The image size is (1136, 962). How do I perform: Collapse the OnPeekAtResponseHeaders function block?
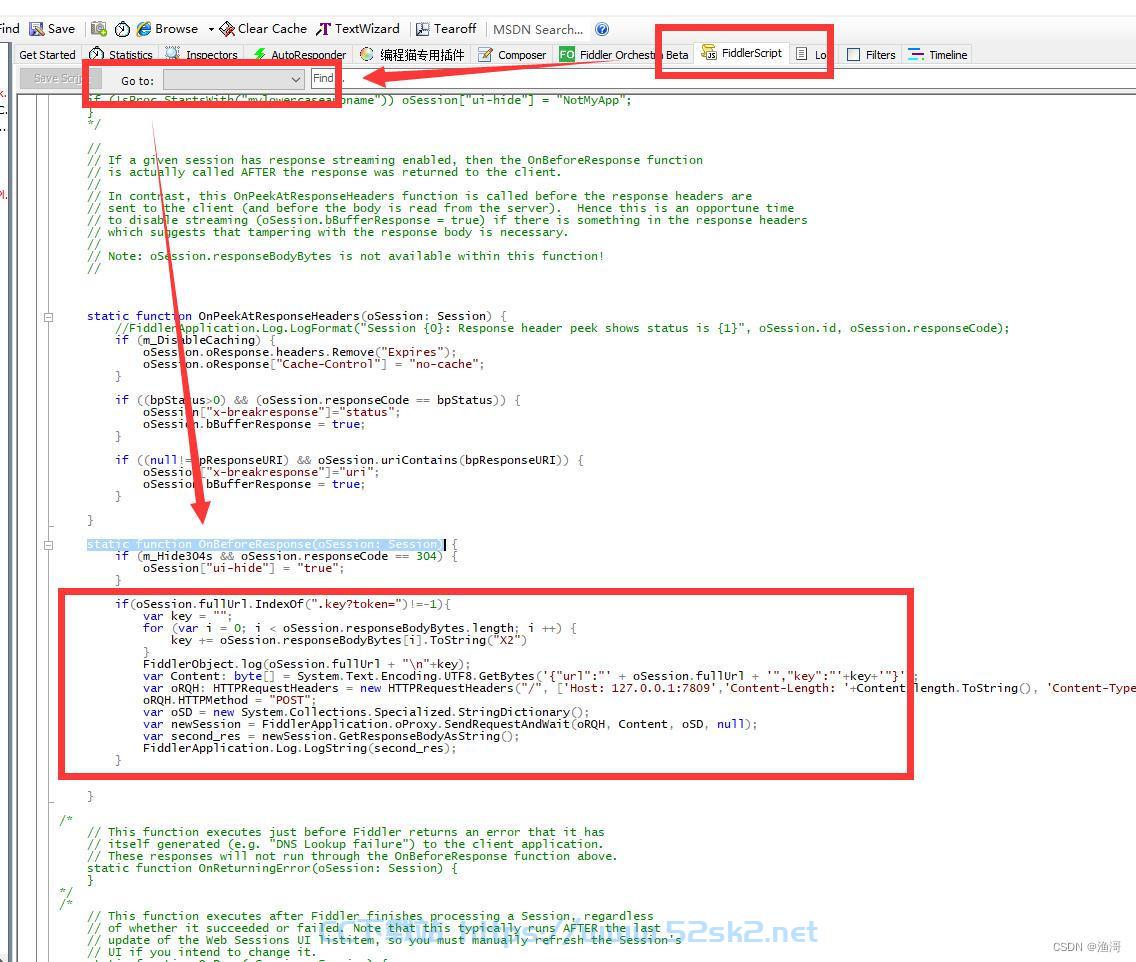(49, 317)
